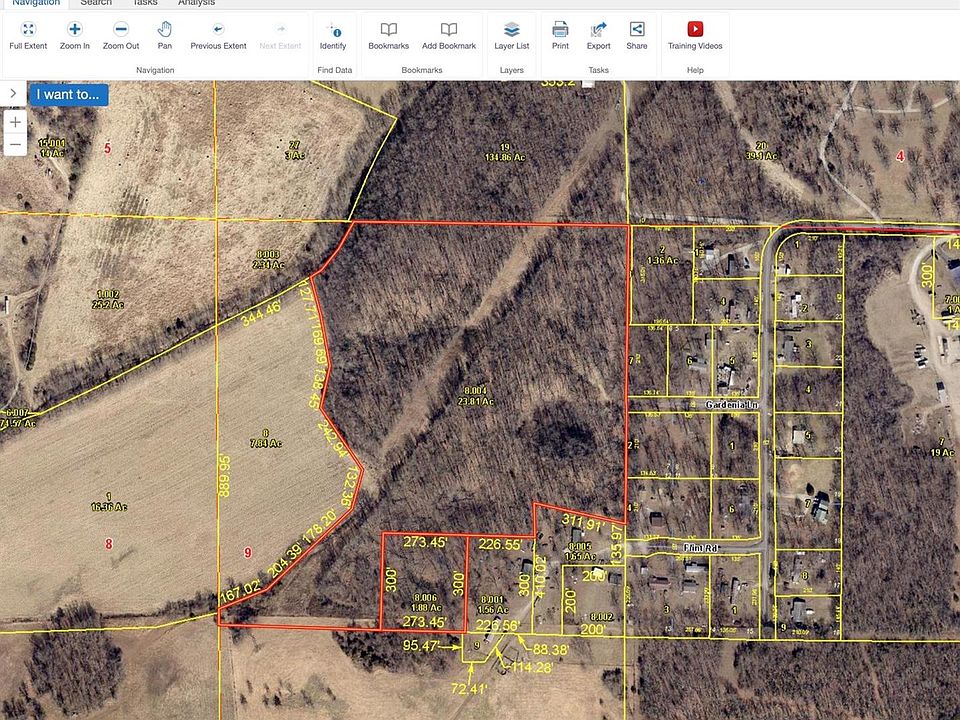Click parcel label 8.004 23.81 Ac
Image resolution: width=960 pixels, height=720 pixels.
476,396
